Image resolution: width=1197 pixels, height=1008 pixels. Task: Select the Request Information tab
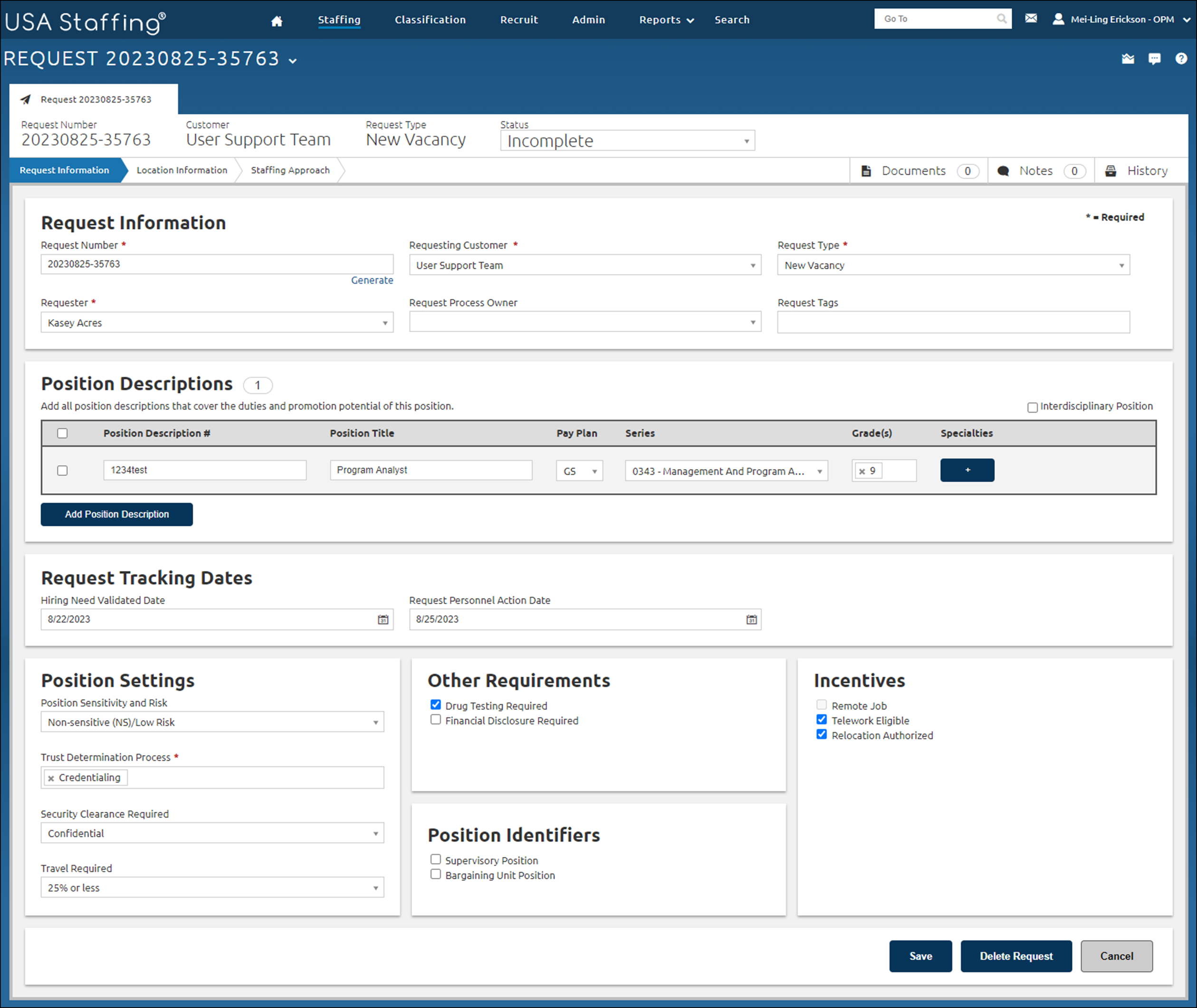click(65, 170)
